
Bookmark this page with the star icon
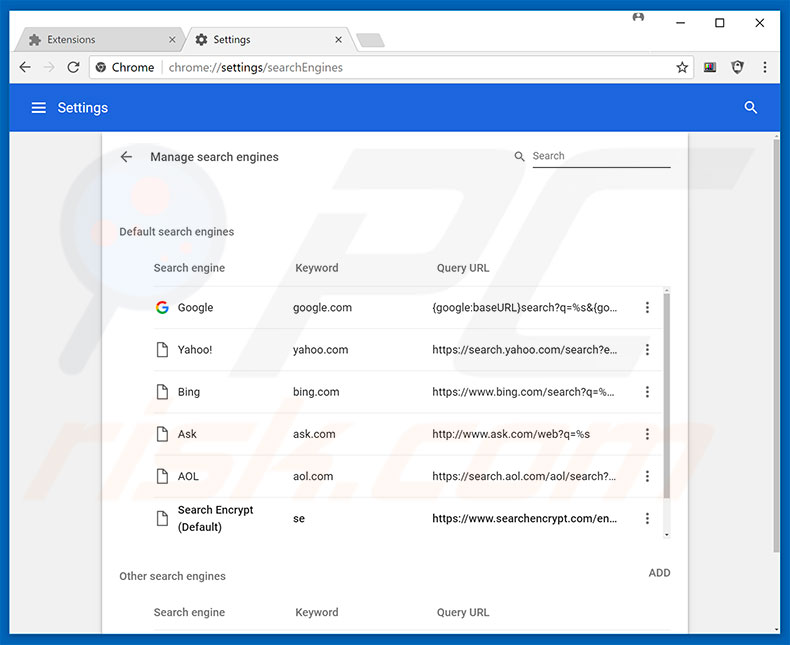[682, 68]
